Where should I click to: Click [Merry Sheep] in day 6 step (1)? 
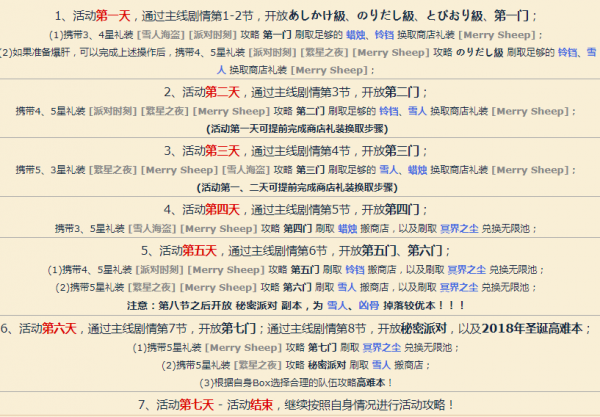(244, 347)
